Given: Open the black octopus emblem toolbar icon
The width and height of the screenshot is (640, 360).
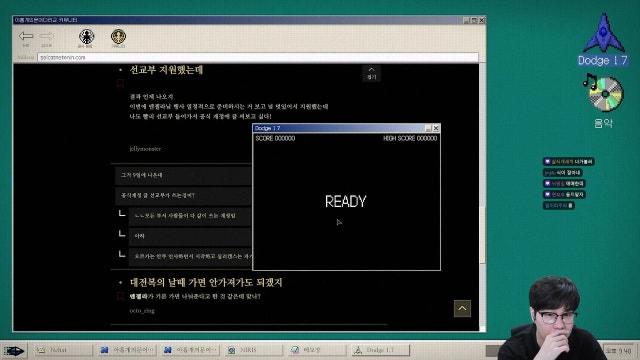Looking at the screenshot, I should 86,36.
